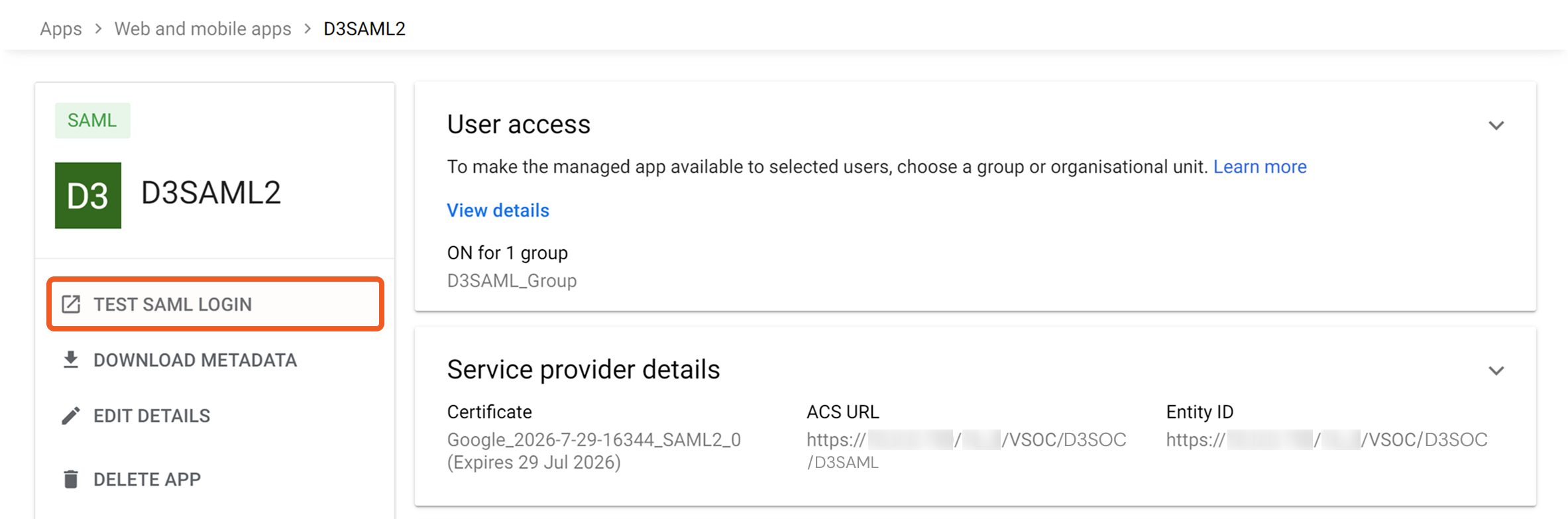This screenshot has height=519, width=1568.
Task: Click the Google SAML2 certificate name
Action: [x=594, y=440]
